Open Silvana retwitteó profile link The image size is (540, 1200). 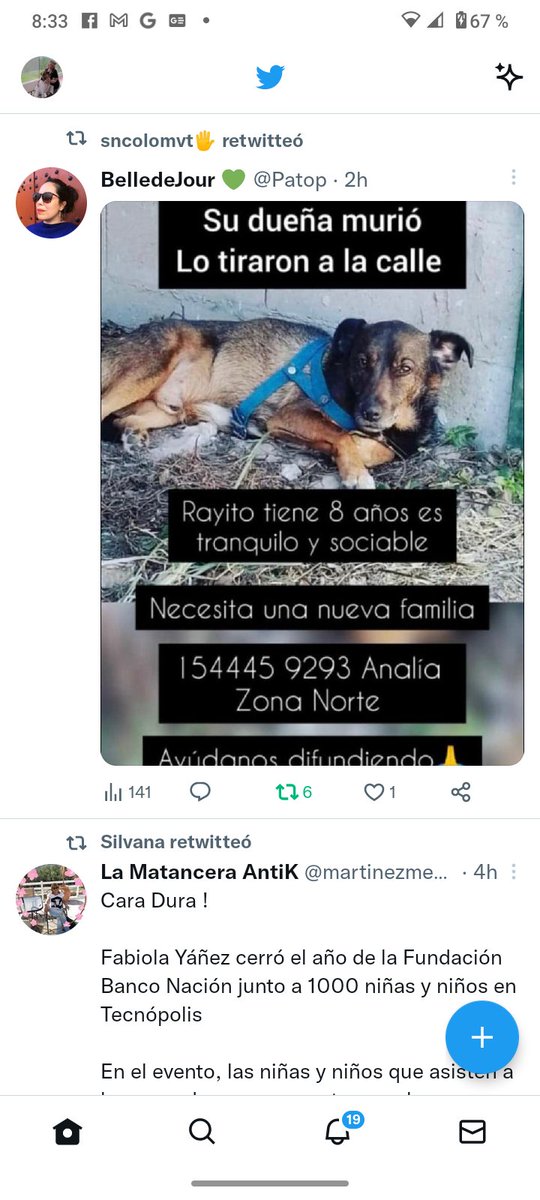176,842
